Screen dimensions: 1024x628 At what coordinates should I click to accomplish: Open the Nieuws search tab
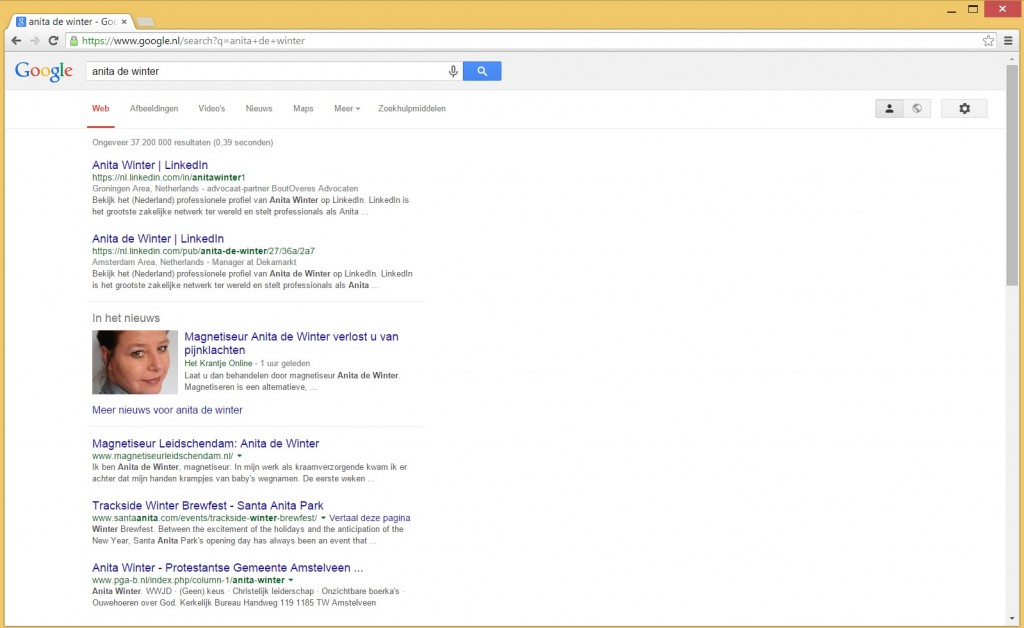(x=258, y=108)
